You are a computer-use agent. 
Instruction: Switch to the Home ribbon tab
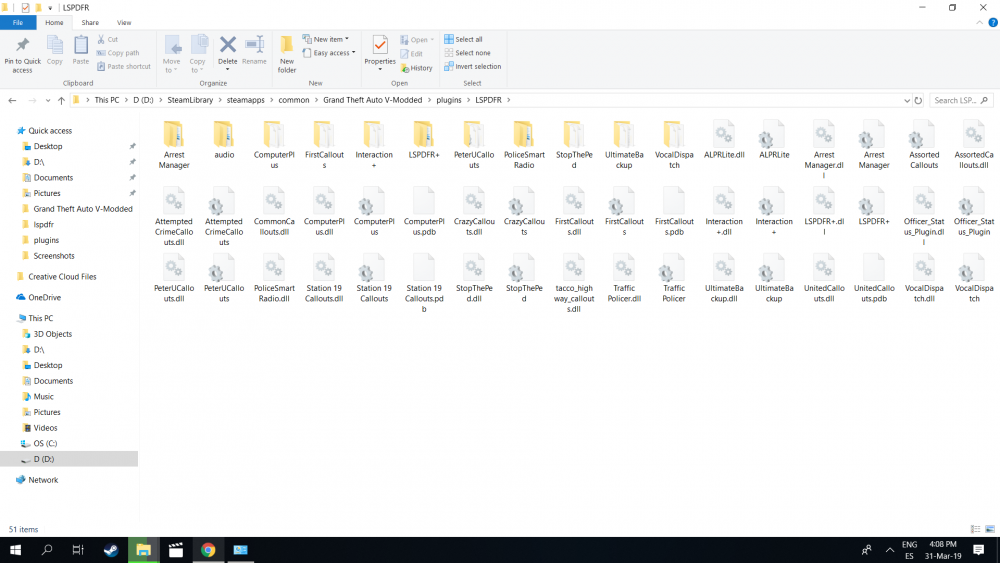click(54, 22)
